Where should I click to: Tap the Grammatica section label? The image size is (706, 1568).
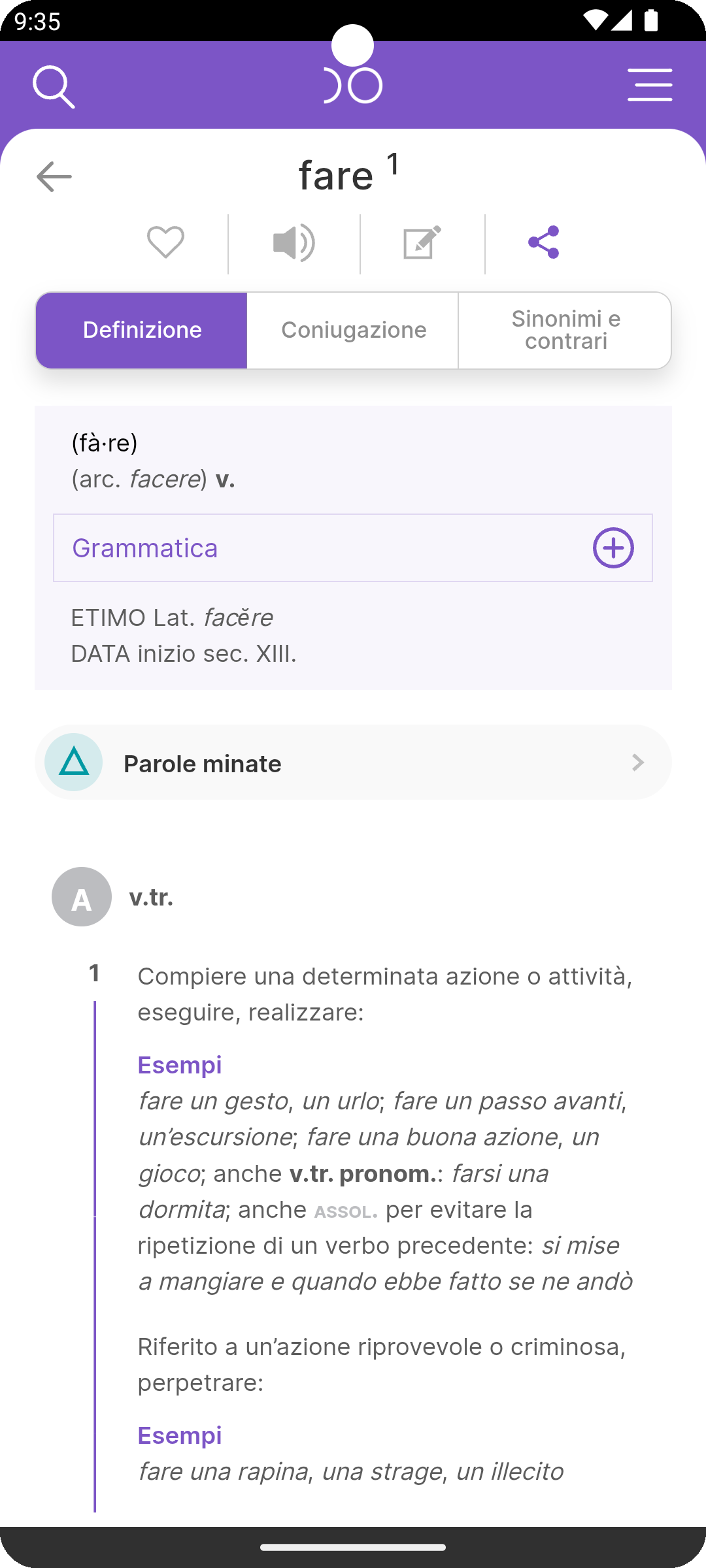(x=145, y=548)
